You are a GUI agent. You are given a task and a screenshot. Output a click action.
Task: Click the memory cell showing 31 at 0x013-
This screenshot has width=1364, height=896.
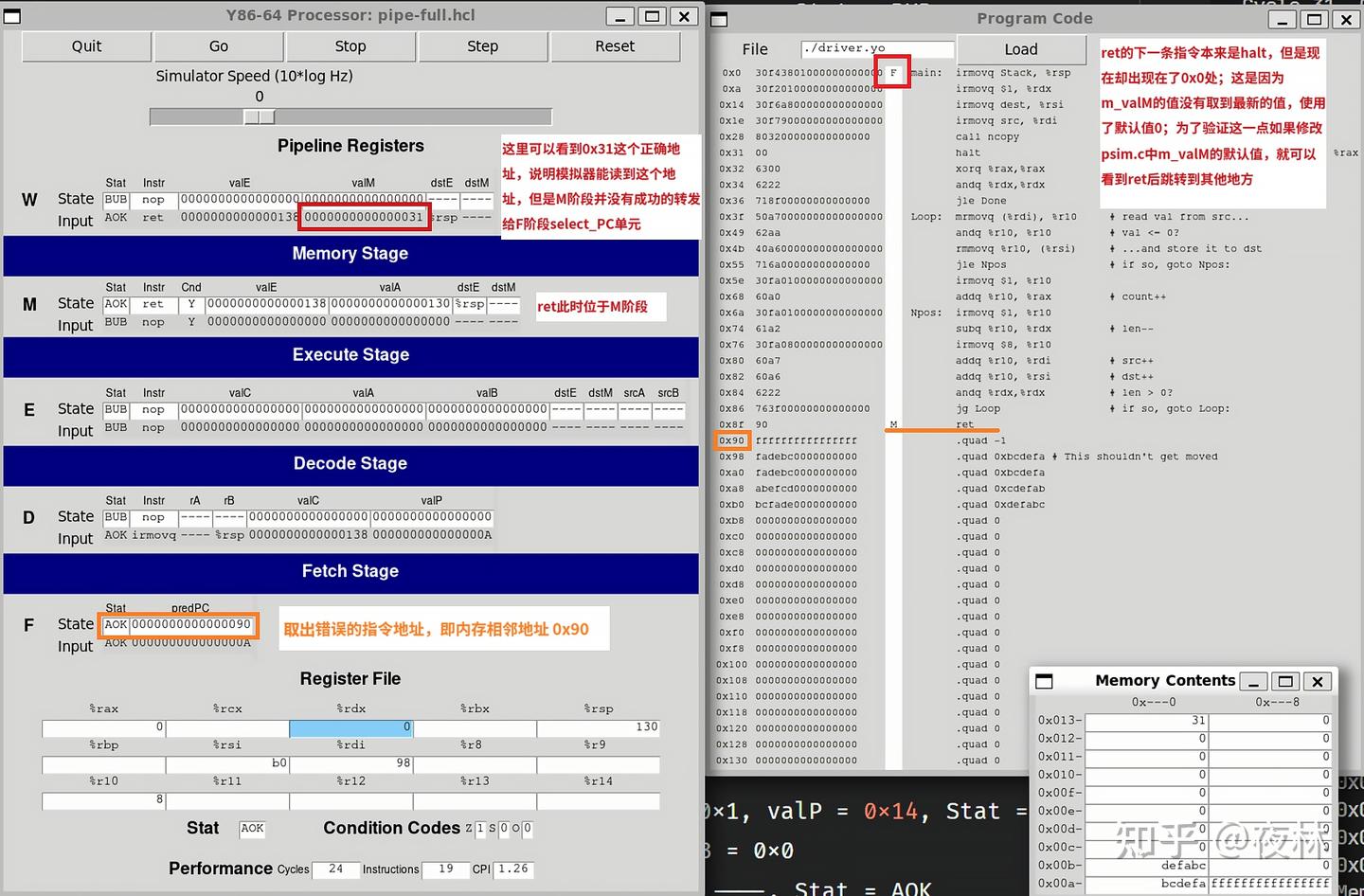coord(1146,721)
